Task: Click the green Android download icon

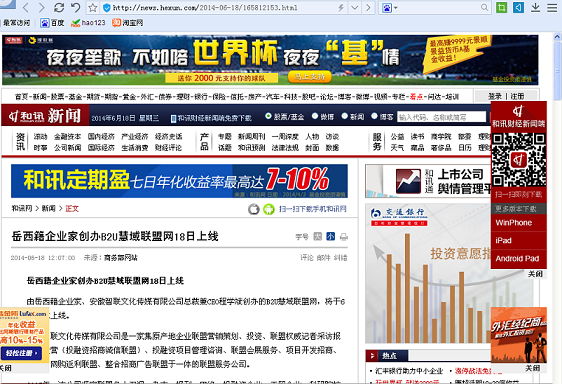Action: (x=268, y=209)
